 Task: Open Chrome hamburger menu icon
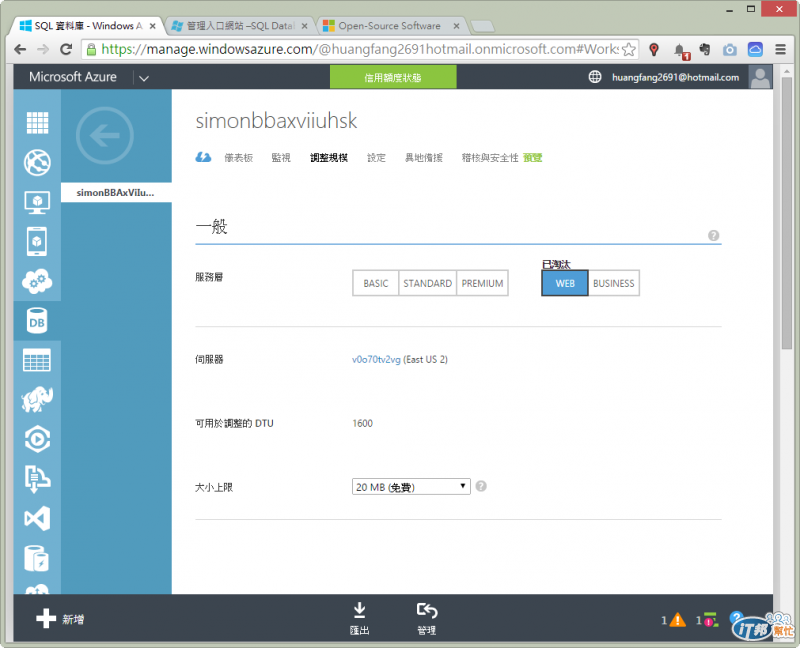tap(780, 49)
